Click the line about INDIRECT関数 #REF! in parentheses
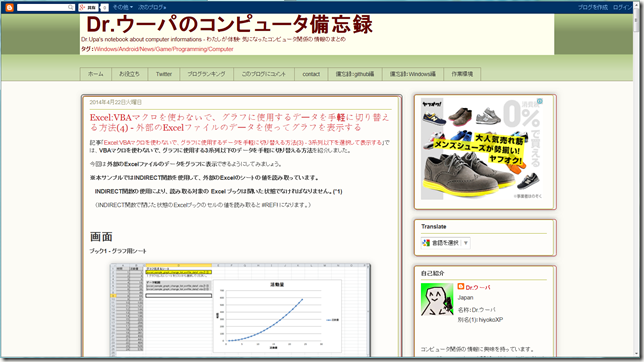 pyautogui.click(x=202, y=205)
